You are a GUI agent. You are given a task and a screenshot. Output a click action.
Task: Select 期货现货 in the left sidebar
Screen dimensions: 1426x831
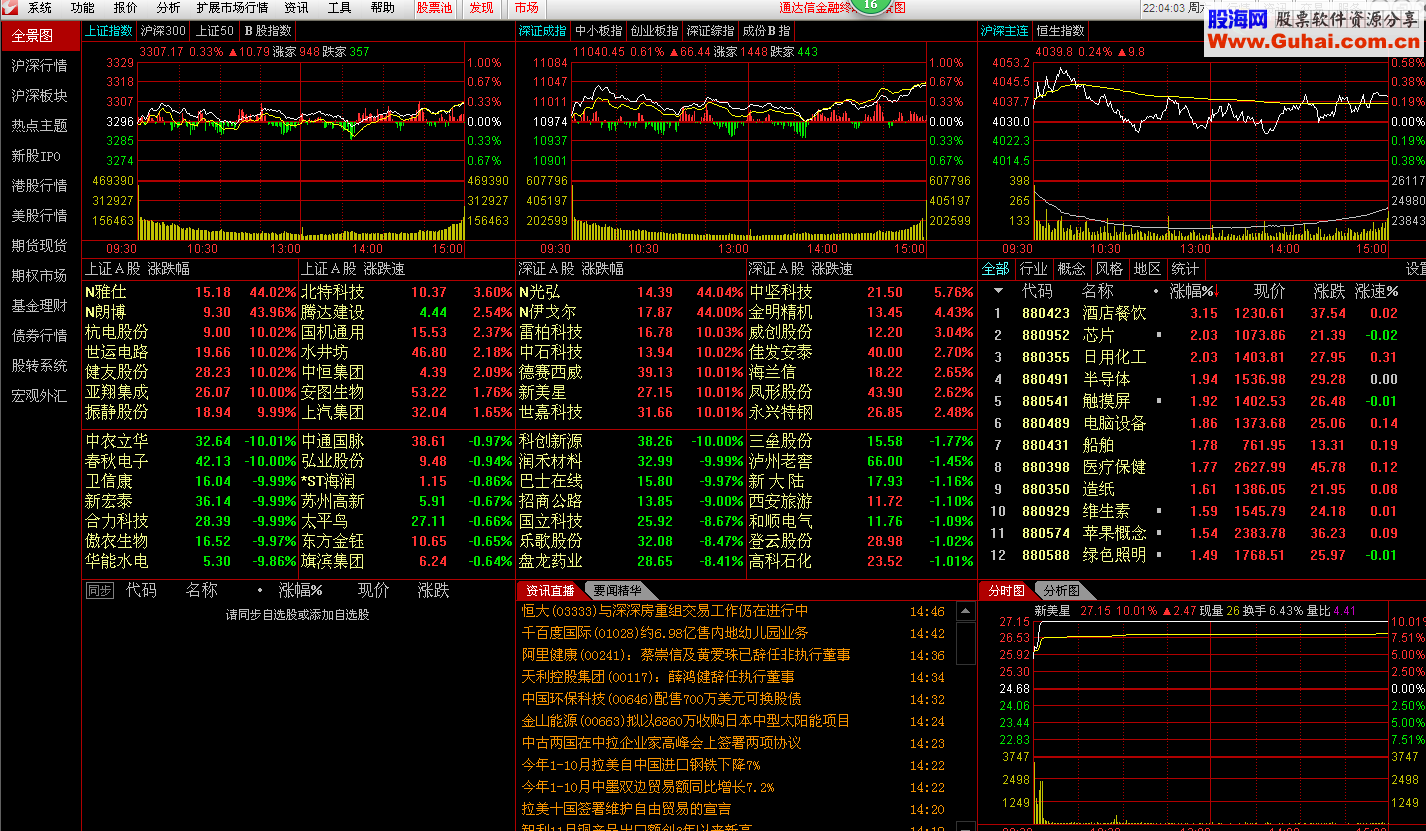click(x=40, y=246)
